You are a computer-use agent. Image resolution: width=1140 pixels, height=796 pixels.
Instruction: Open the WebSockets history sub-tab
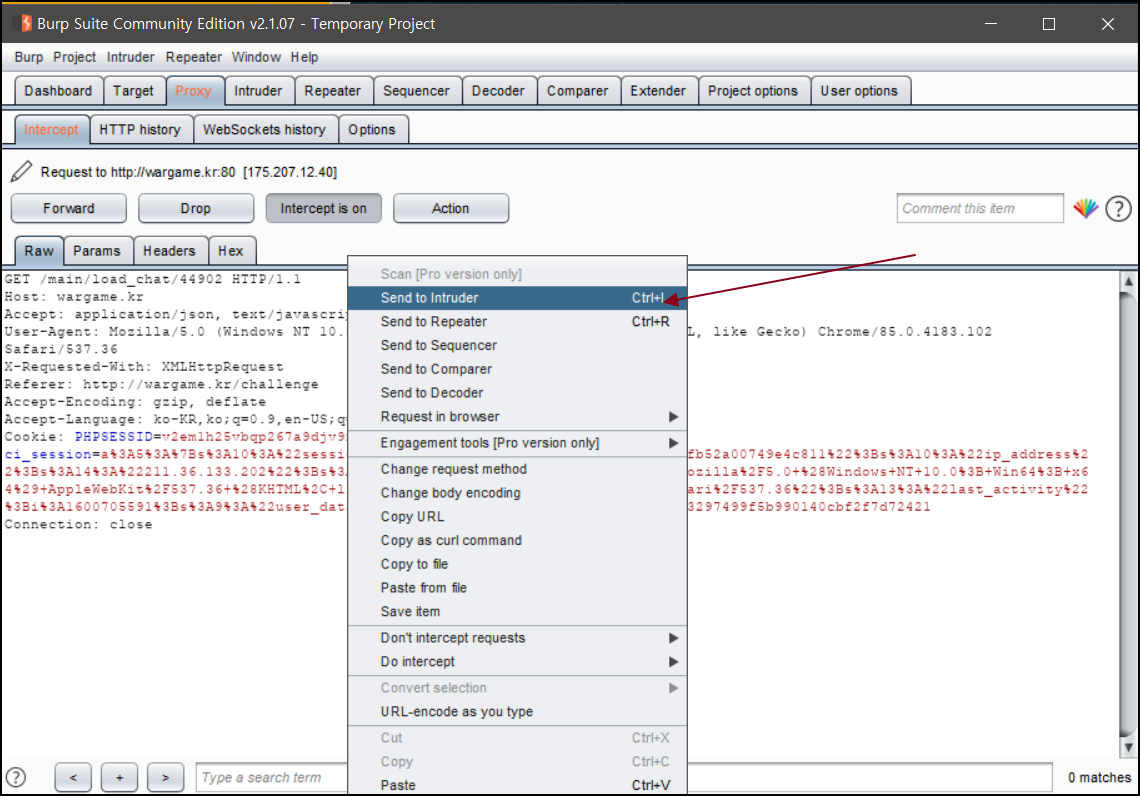coord(264,129)
